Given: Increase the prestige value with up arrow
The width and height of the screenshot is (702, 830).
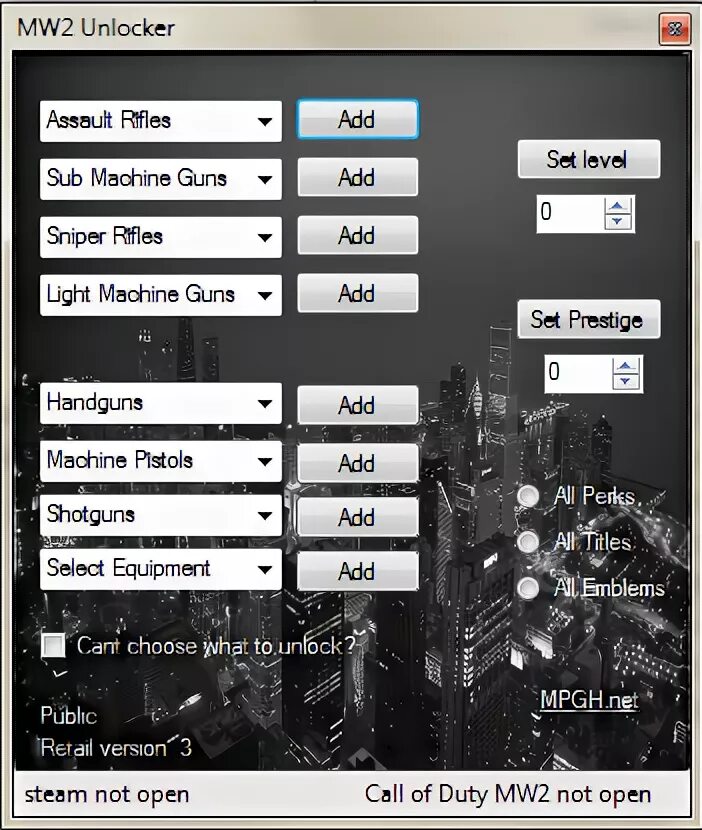Looking at the screenshot, I should click(626, 366).
